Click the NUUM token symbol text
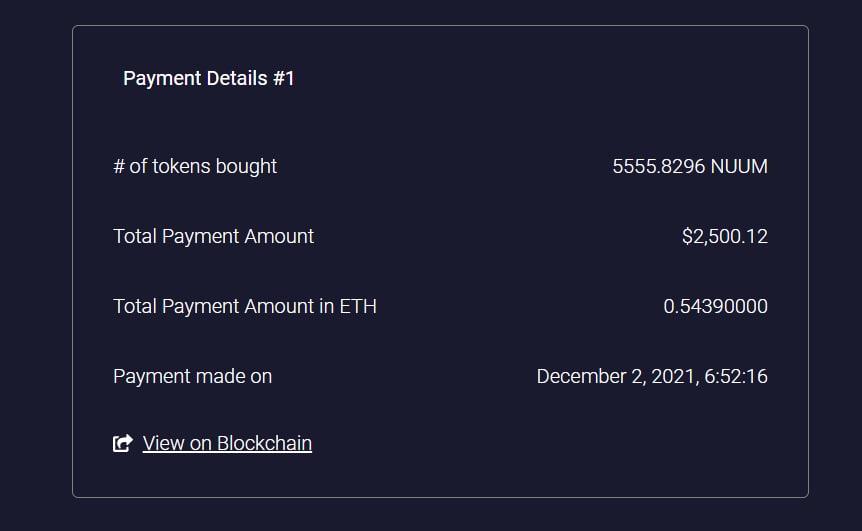The width and height of the screenshot is (862, 531). pyautogui.click(x=739, y=166)
